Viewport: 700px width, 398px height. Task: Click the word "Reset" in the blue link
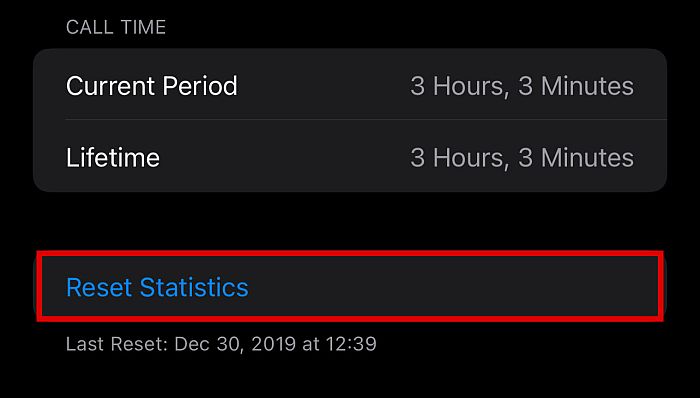tap(100, 287)
